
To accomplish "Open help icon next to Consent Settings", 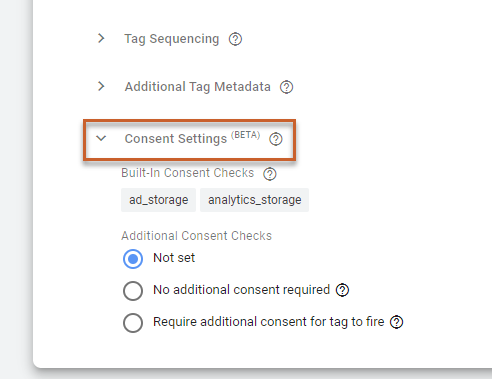I will [x=276, y=139].
